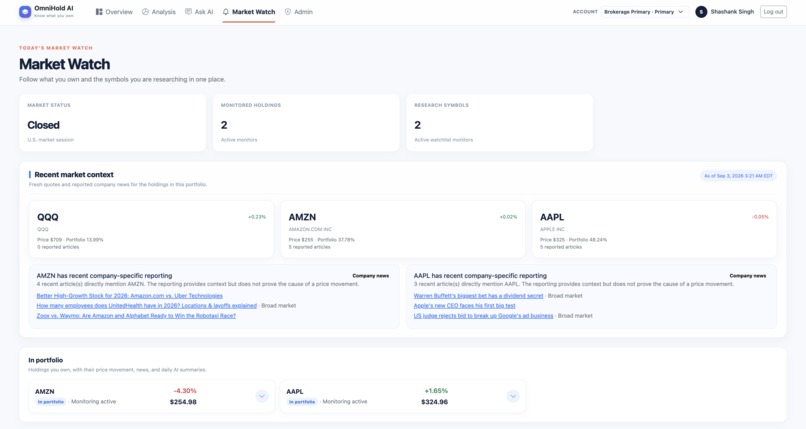Image resolution: width=806 pixels, height=429 pixels.
Task: Open the Amazon vs. Uber Technologies article link
Action: click(x=130, y=296)
